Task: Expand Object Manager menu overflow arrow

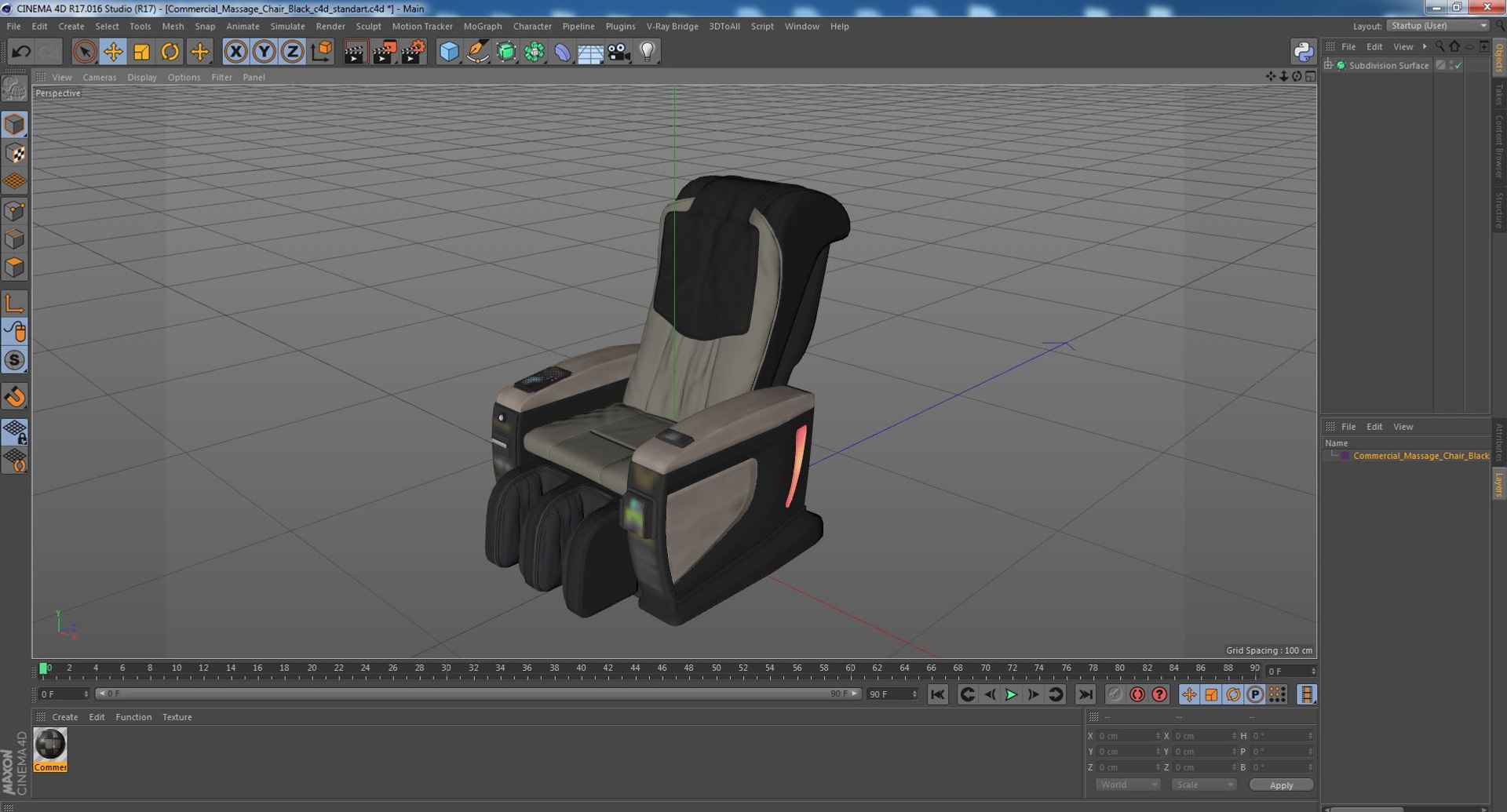Action: pos(1425,46)
